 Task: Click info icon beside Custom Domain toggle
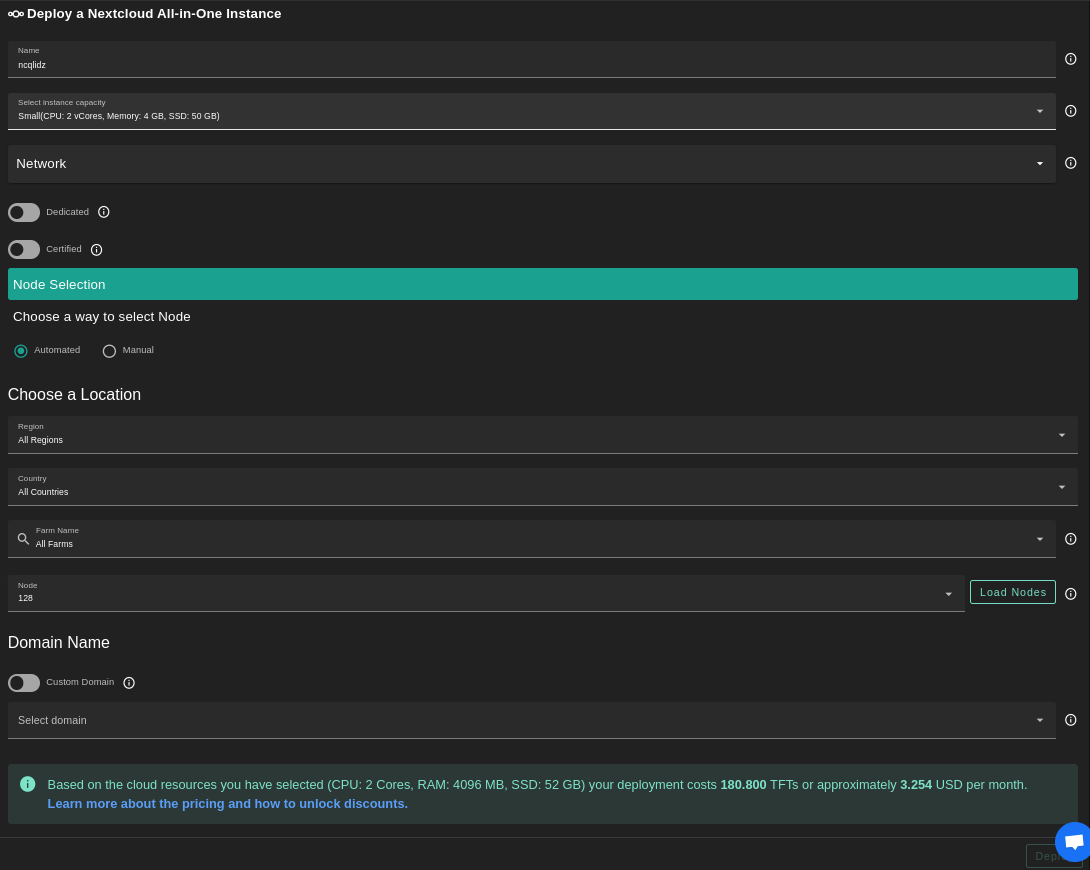click(x=129, y=683)
